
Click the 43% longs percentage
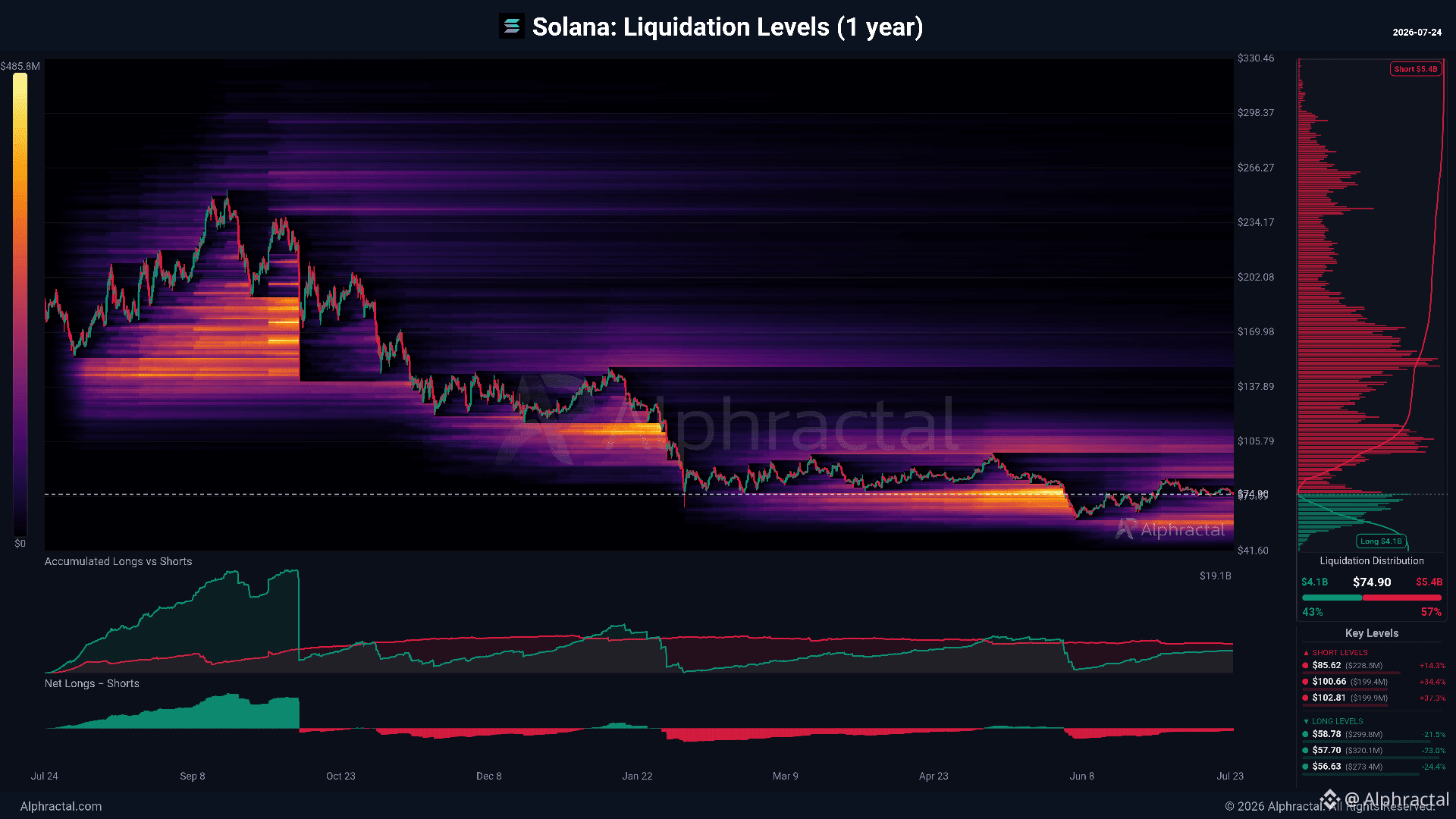coord(1313,612)
